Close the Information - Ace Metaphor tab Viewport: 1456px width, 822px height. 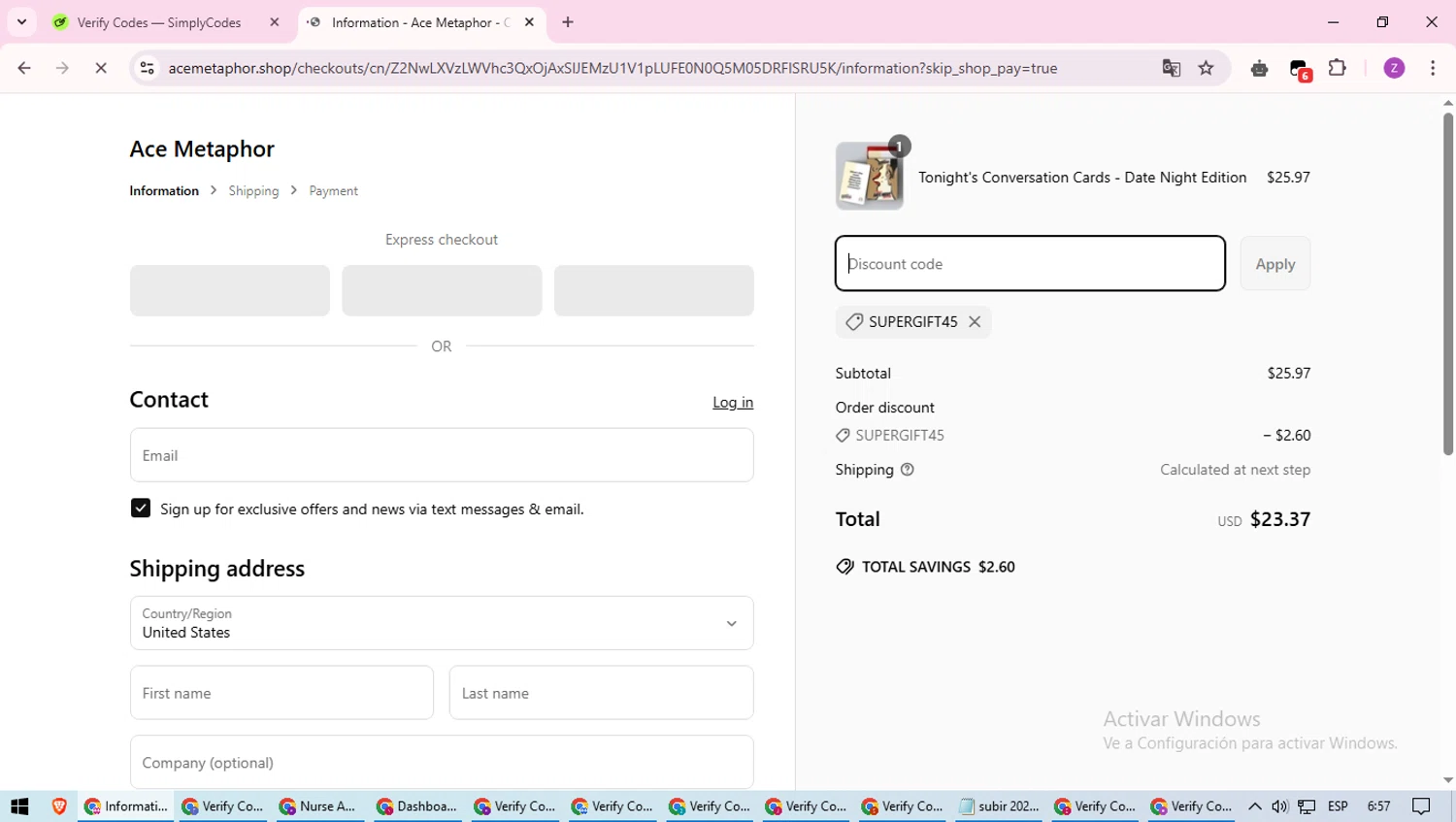(x=529, y=22)
